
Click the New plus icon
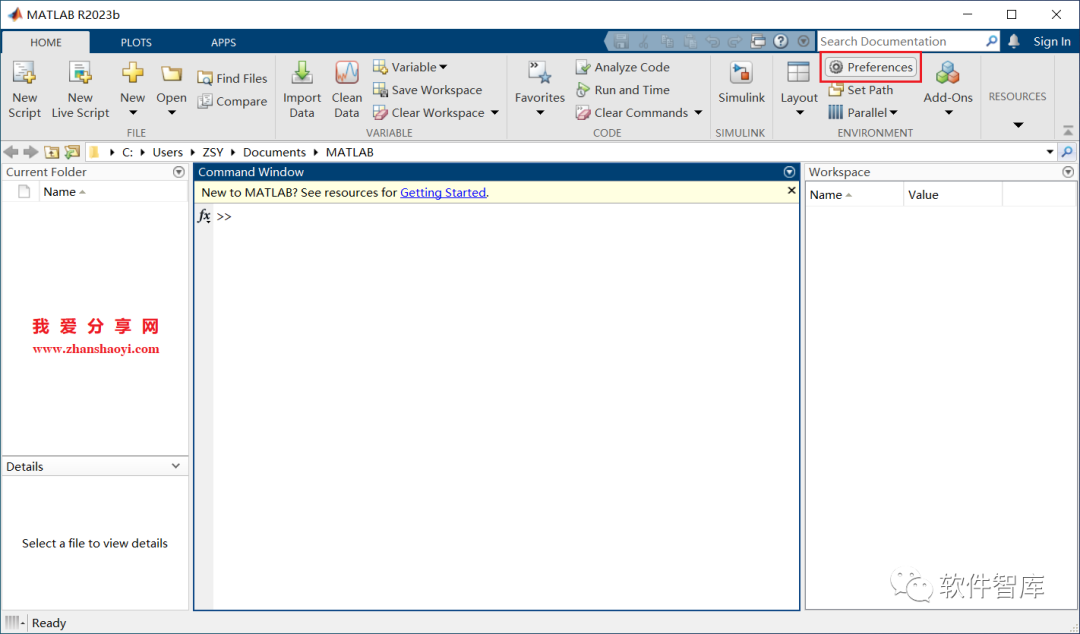click(x=132, y=72)
